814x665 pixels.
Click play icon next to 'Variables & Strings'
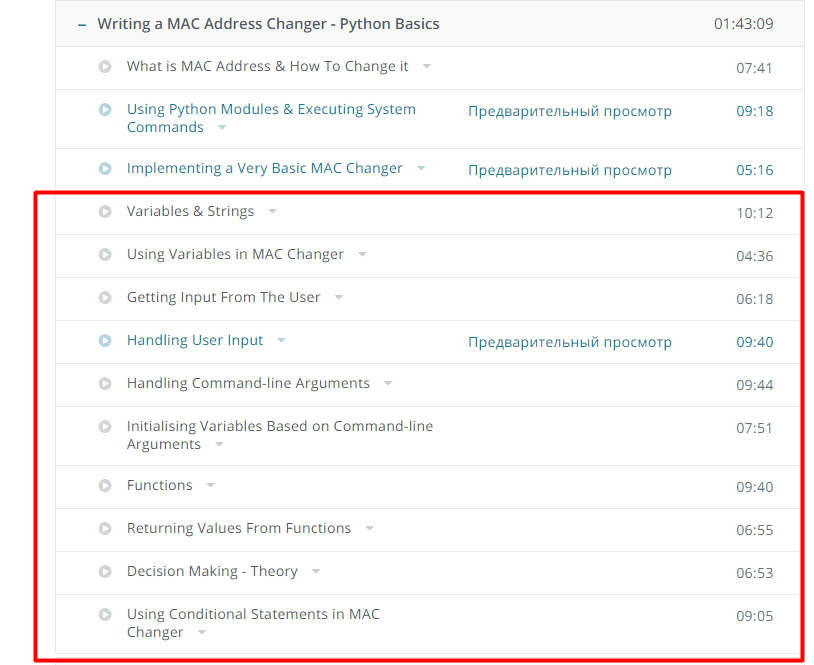[x=105, y=212]
